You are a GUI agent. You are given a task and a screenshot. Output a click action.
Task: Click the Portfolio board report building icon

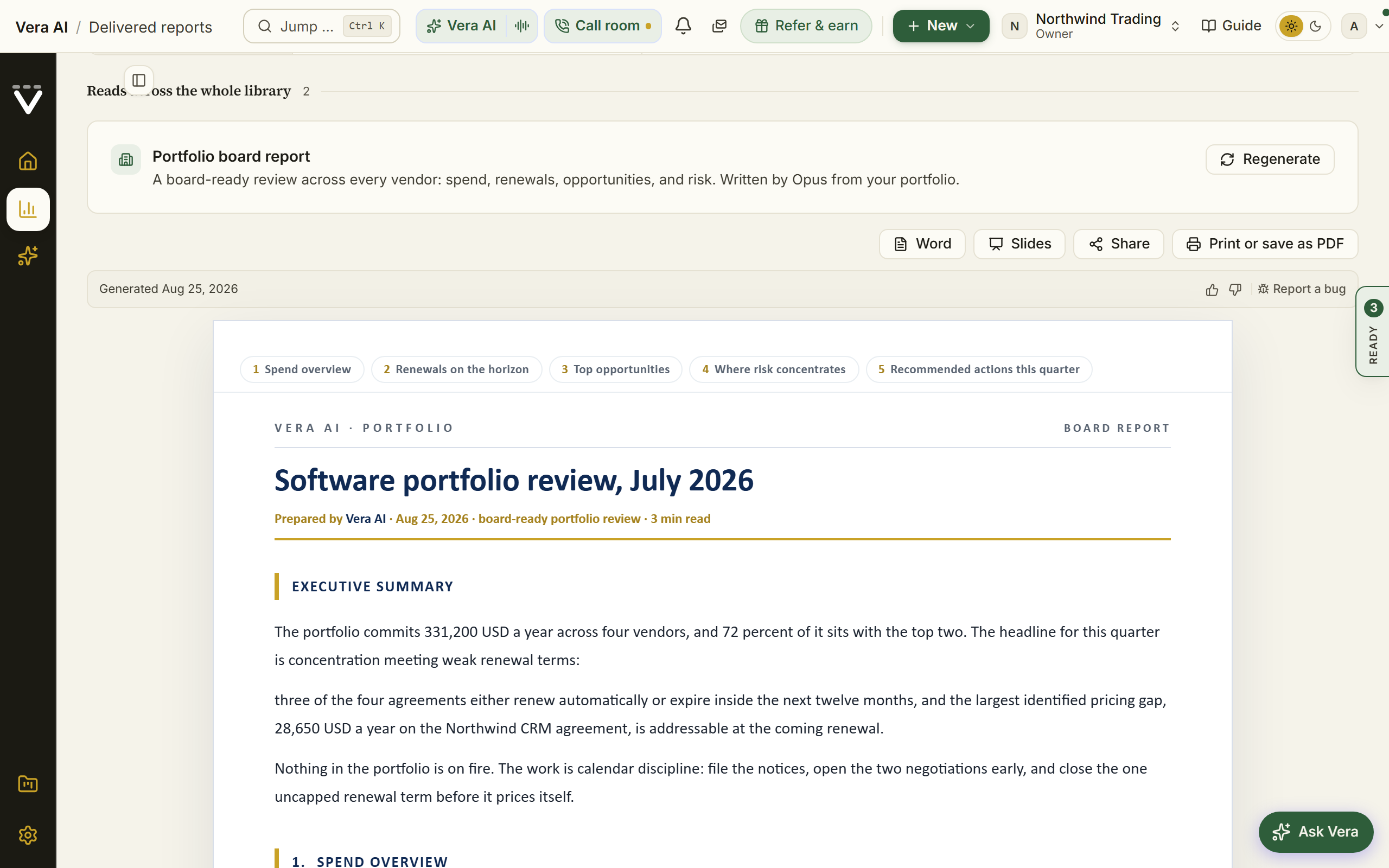pyautogui.click(x=126, y=159)
